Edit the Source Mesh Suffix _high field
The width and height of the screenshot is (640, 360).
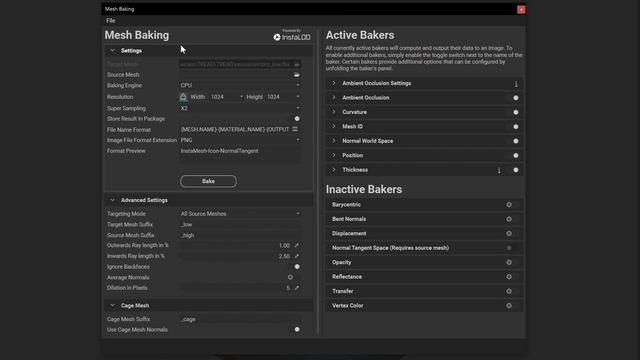(240, 235)
